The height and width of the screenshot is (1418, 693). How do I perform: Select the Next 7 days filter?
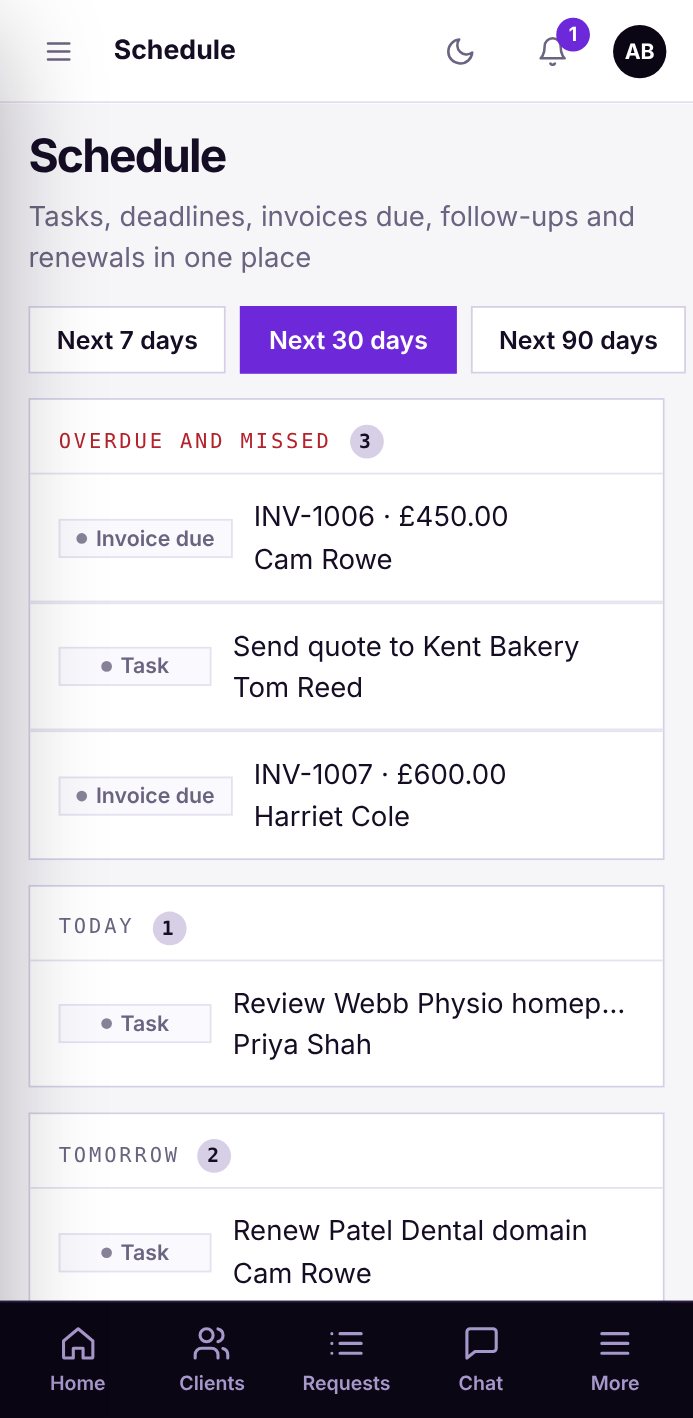[x=127, y=340]
